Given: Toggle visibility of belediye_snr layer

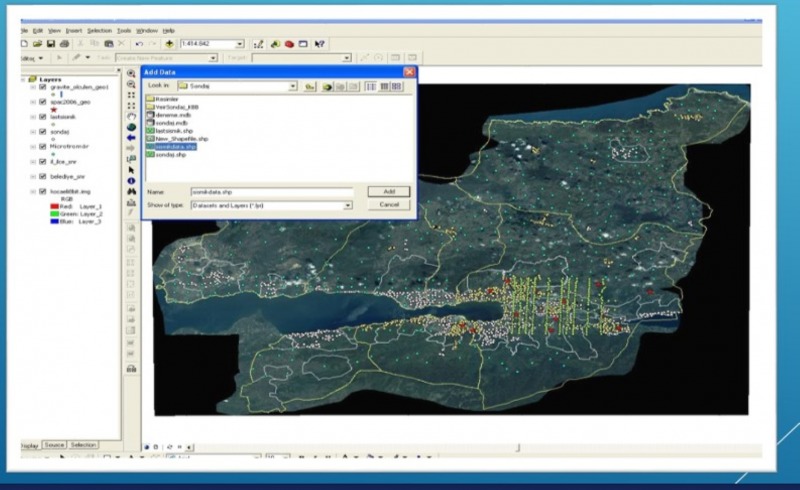Looking at the screenshot, I should point(41,175).
